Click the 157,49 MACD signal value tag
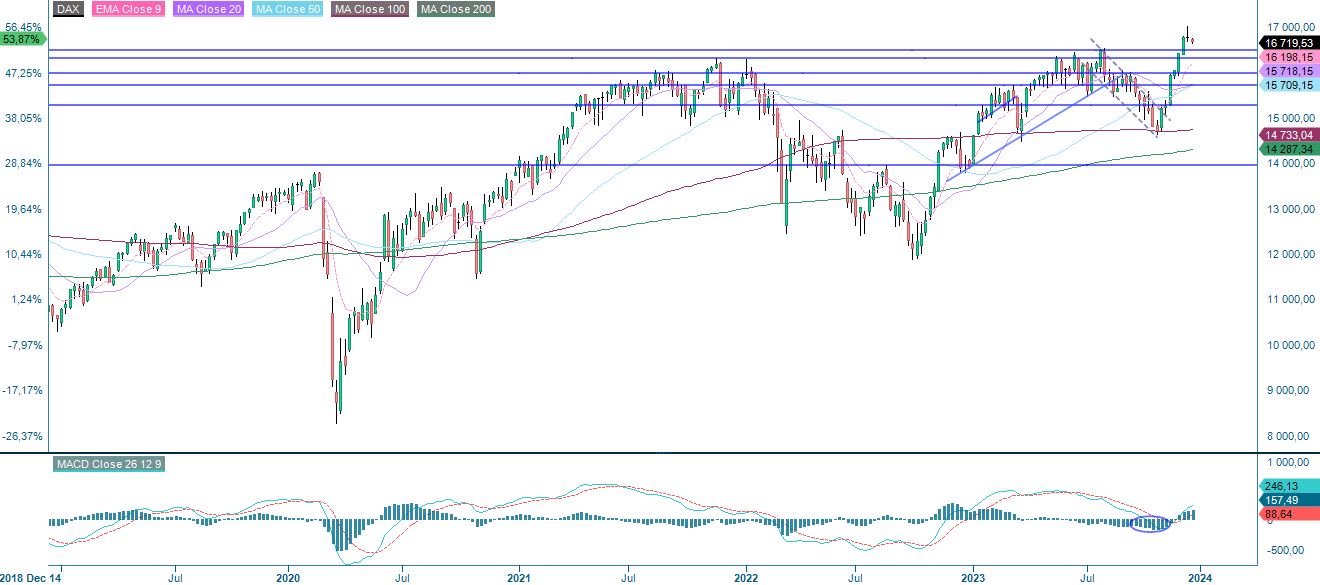Screen dimensions: 1320x585 click(1289, 500)
